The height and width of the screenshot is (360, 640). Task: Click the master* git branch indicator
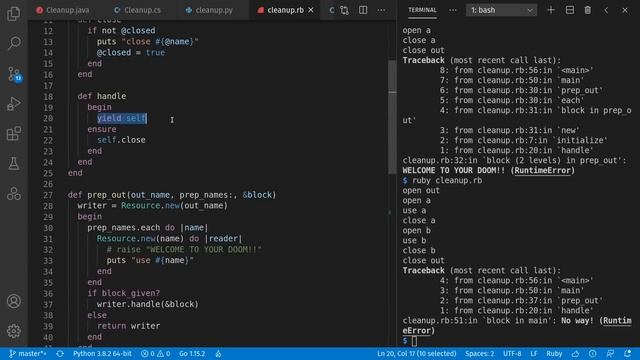coord(28,353)
